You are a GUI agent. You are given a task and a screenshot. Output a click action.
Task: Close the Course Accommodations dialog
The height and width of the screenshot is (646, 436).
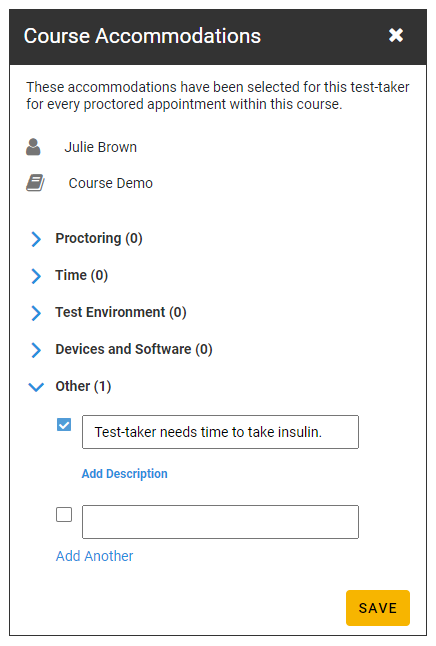[x=396, y=35]
